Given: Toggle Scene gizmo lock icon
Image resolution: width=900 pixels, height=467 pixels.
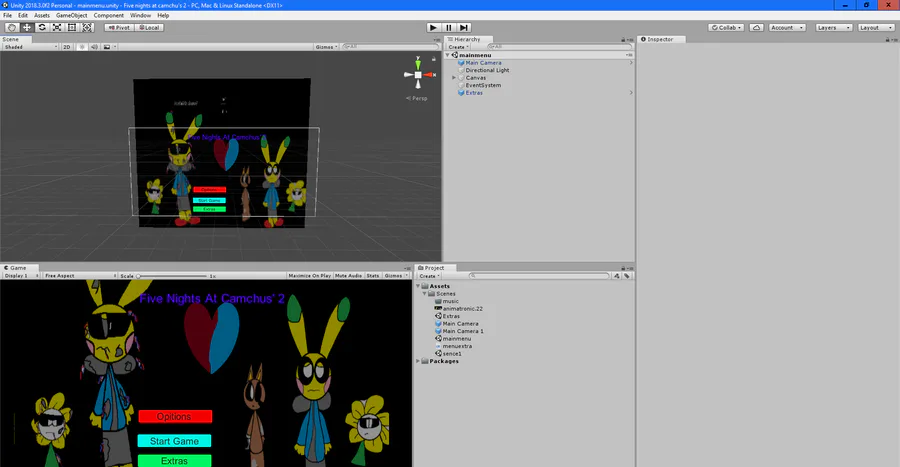Looking at the screenshot, I should click(434, 59).
